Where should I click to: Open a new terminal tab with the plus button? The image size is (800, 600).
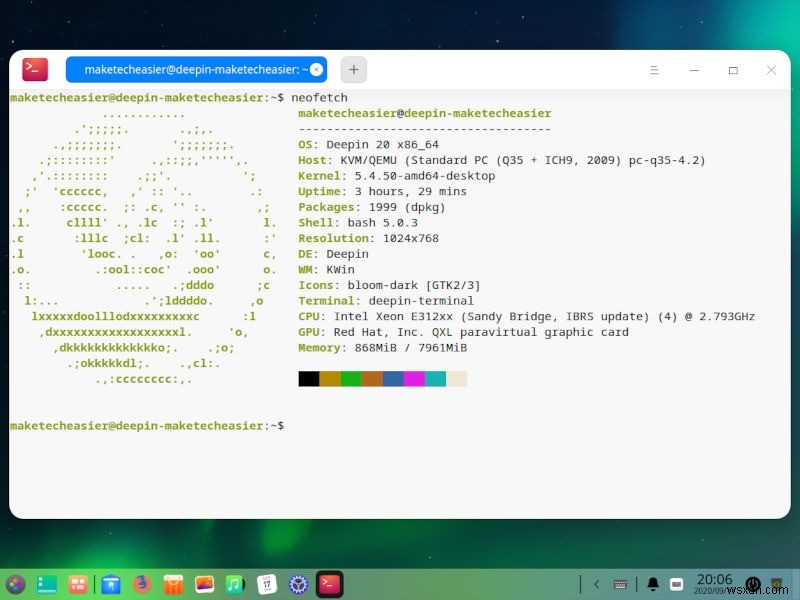353,69
